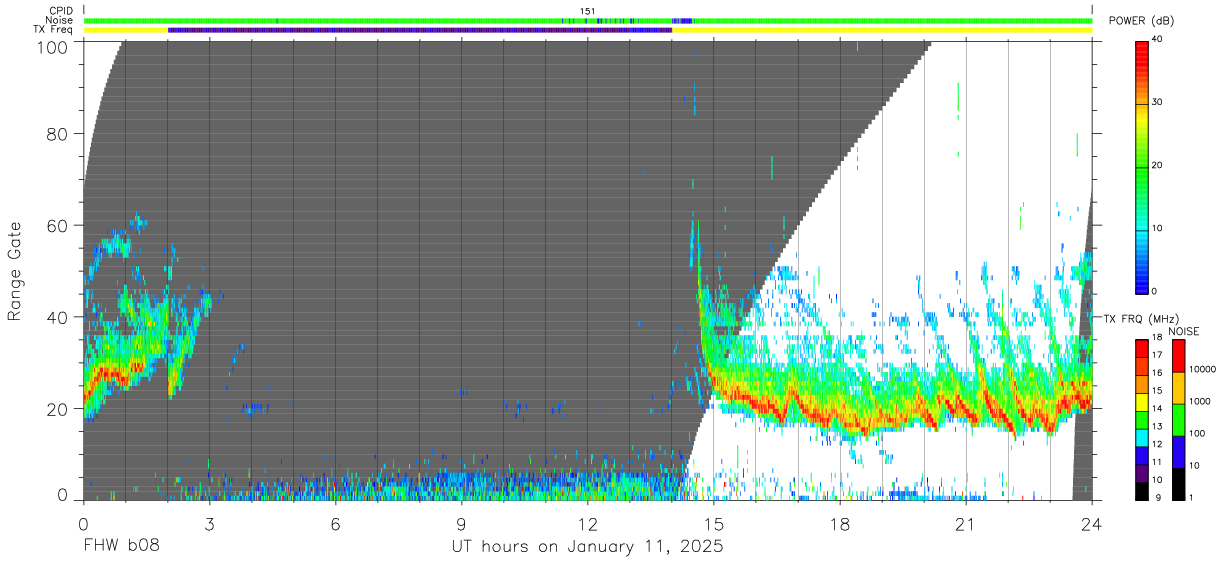Click the 13 tick on the TX FRQ scale

click(x=1160, y=427)
